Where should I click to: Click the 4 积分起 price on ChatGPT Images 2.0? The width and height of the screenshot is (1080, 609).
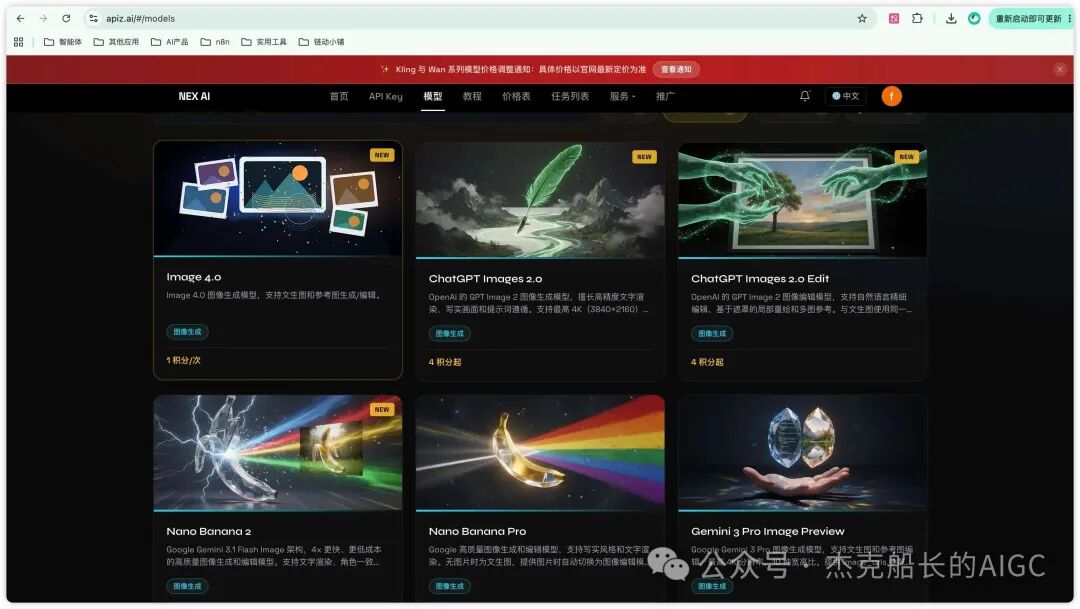pyautogui.click(x=445, y=362)
